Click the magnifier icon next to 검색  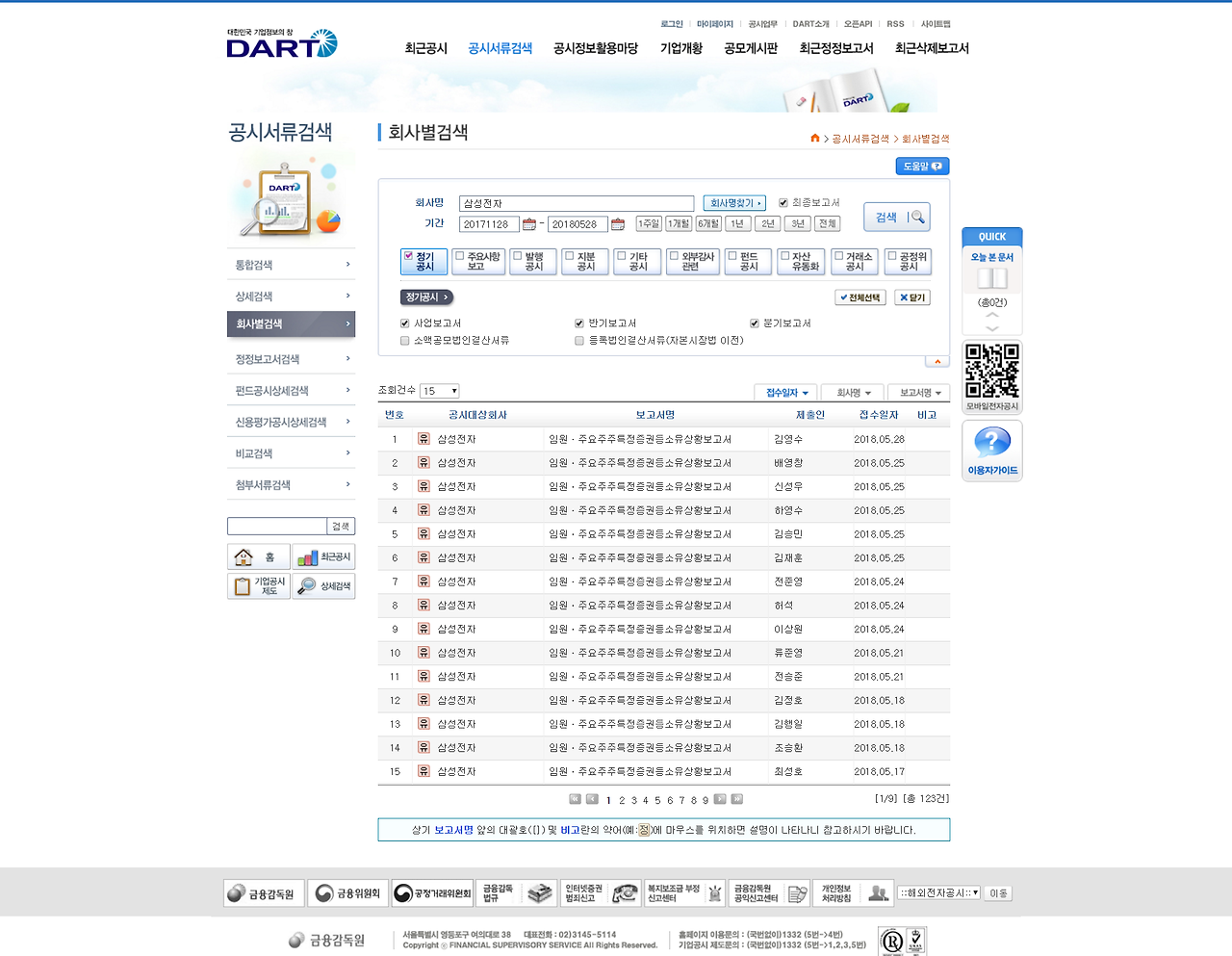[x=917, y=217]
